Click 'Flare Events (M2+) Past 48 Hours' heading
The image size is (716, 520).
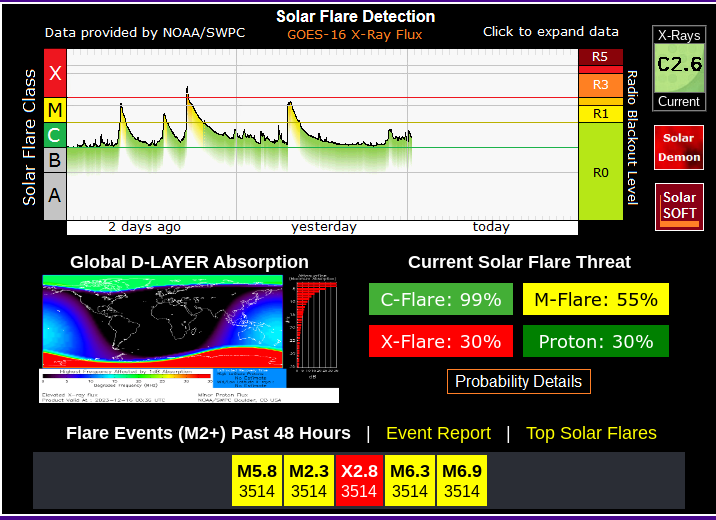coord(208,433)
